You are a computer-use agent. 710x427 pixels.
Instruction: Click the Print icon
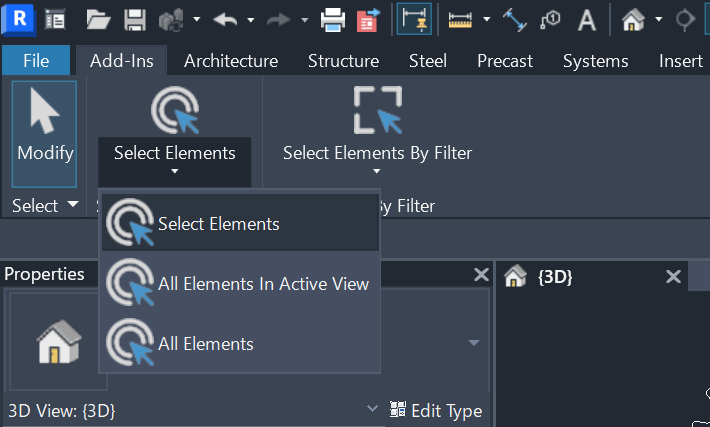[x=333, y=18]
